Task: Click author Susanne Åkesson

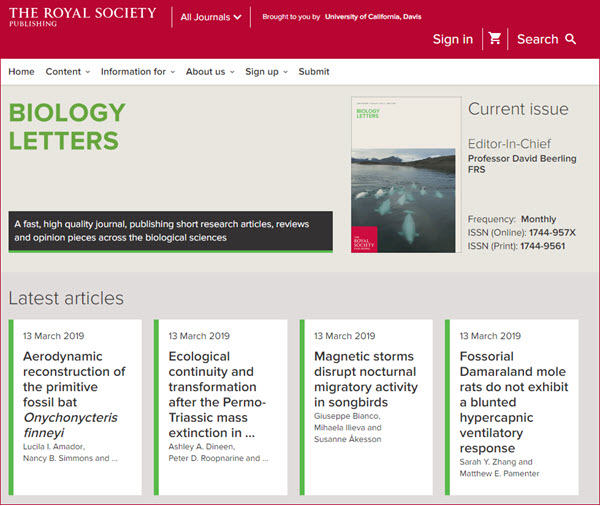Action: (347, 439)
